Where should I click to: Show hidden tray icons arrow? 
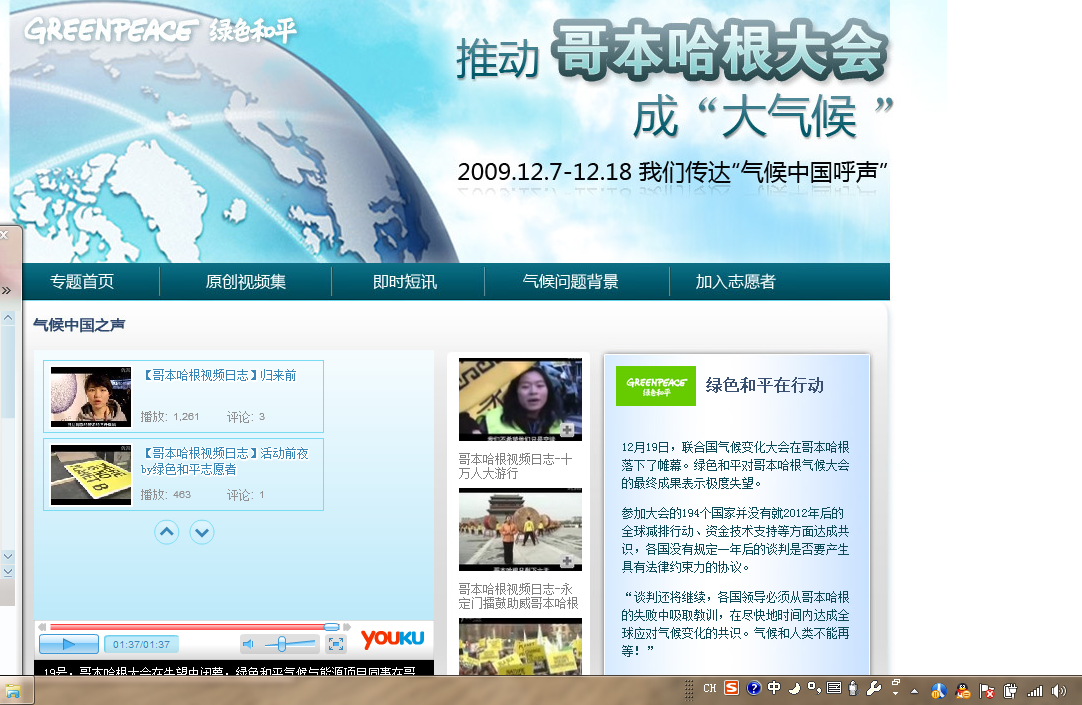click(915, 691)
